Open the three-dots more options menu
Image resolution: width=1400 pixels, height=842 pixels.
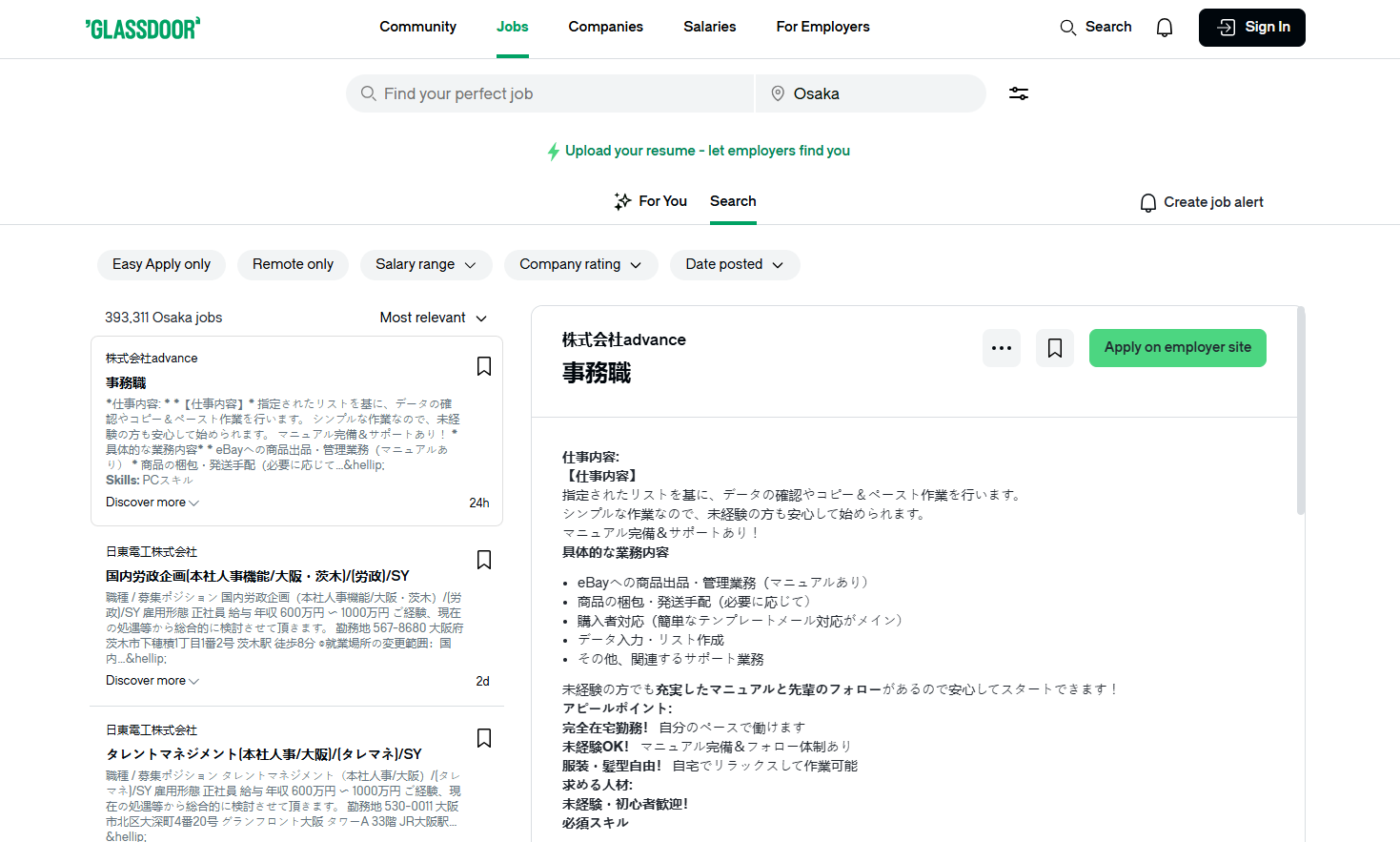click(1002, 348)
